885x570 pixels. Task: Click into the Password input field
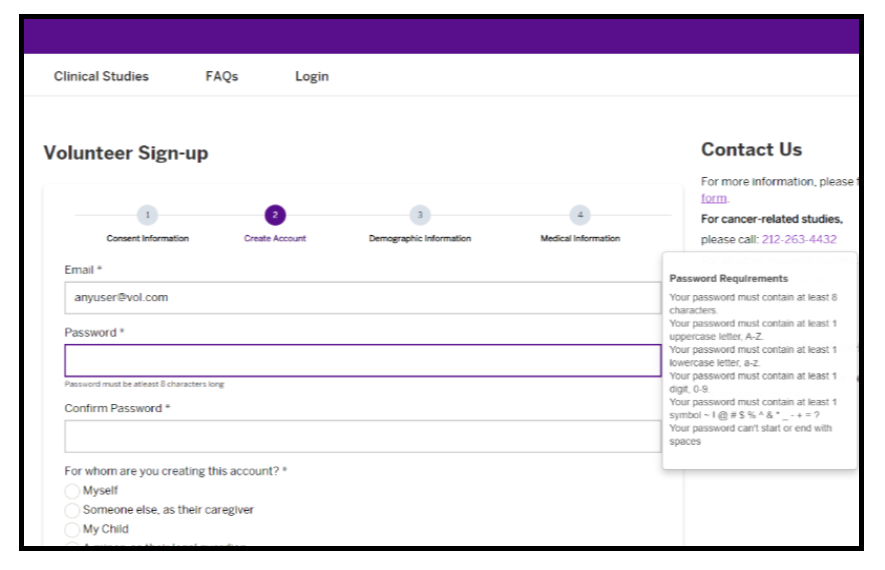pyautogui.click(x=362, y=361)
